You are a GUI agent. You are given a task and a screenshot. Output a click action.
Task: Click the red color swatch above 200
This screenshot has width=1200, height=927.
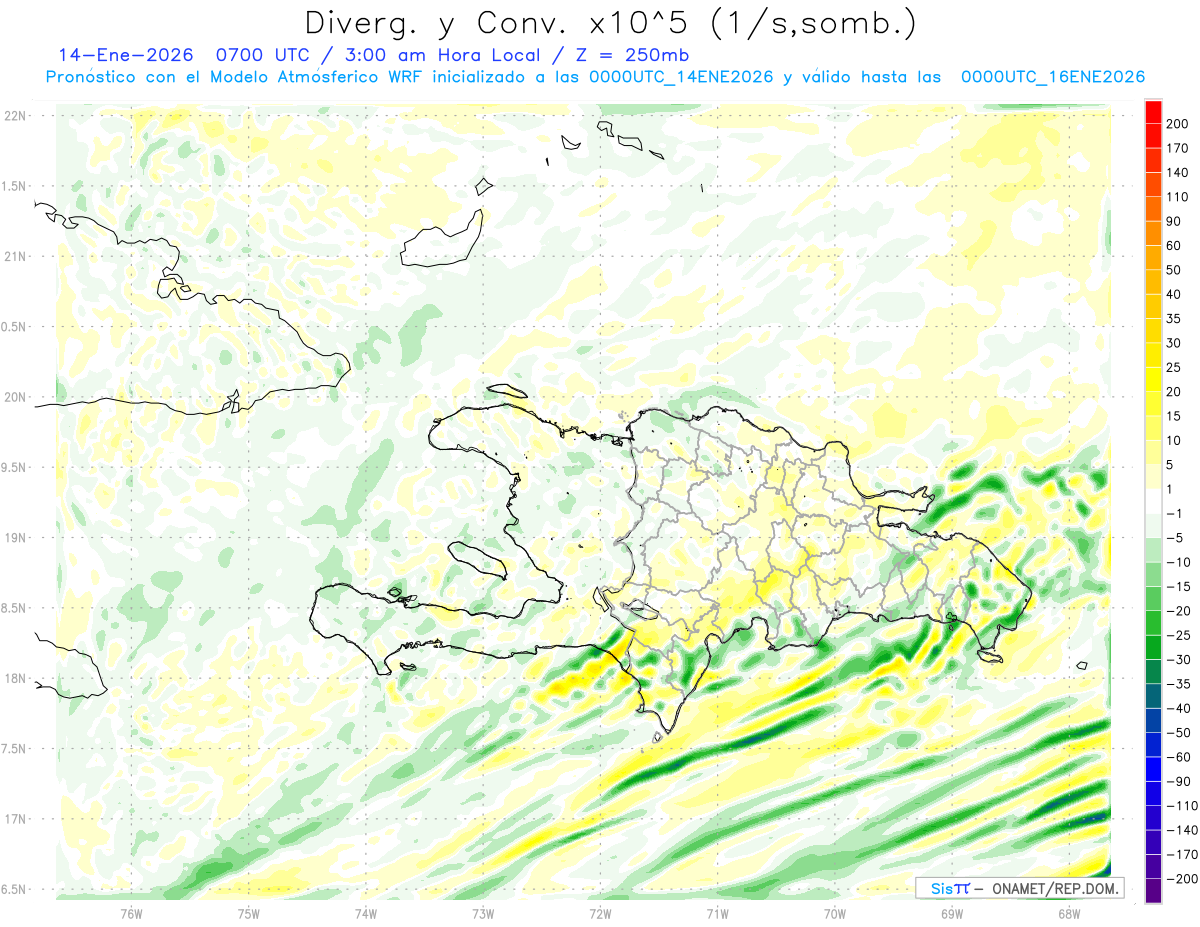tap(1153, 112)
